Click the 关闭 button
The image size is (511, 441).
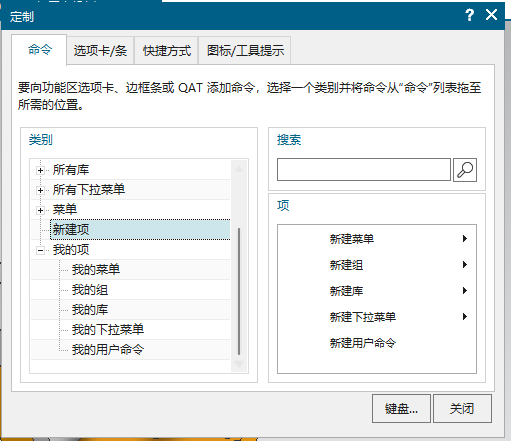(462, 408)
